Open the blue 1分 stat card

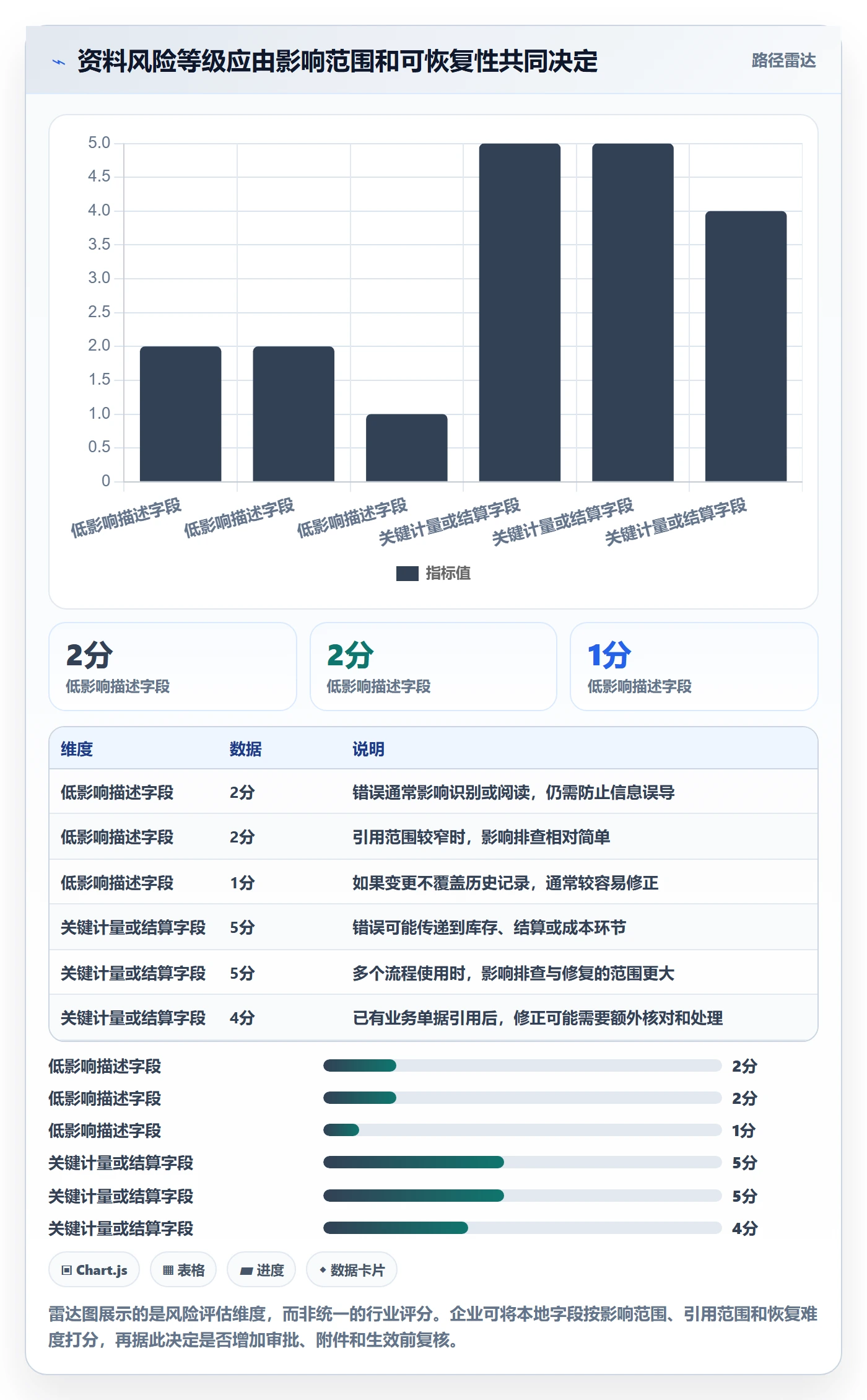[x=694, y=667]
